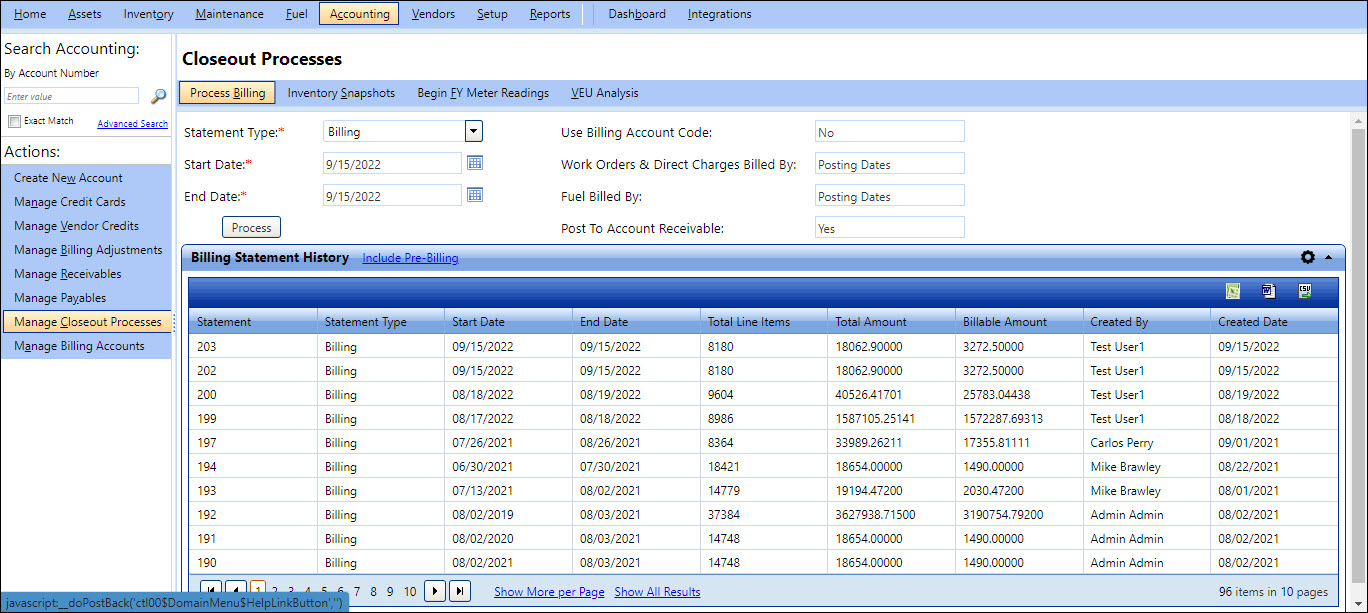1368x613 pixels.
Task: Click the End Date input field
Action: click(393, 196)
